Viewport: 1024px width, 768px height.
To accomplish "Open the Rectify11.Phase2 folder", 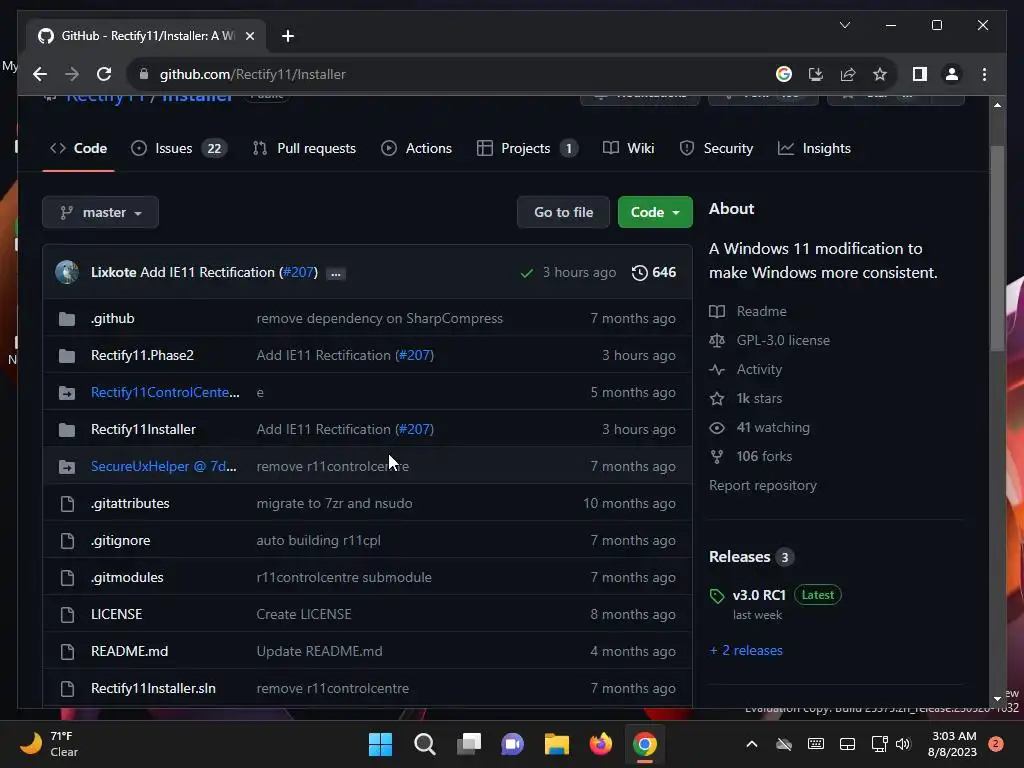I will pos(142,355).
